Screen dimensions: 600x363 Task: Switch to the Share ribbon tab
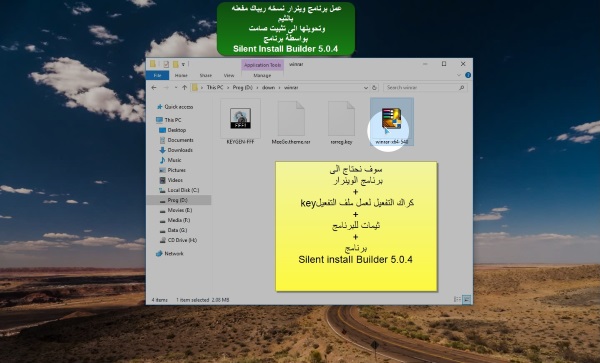coord(205,75)
